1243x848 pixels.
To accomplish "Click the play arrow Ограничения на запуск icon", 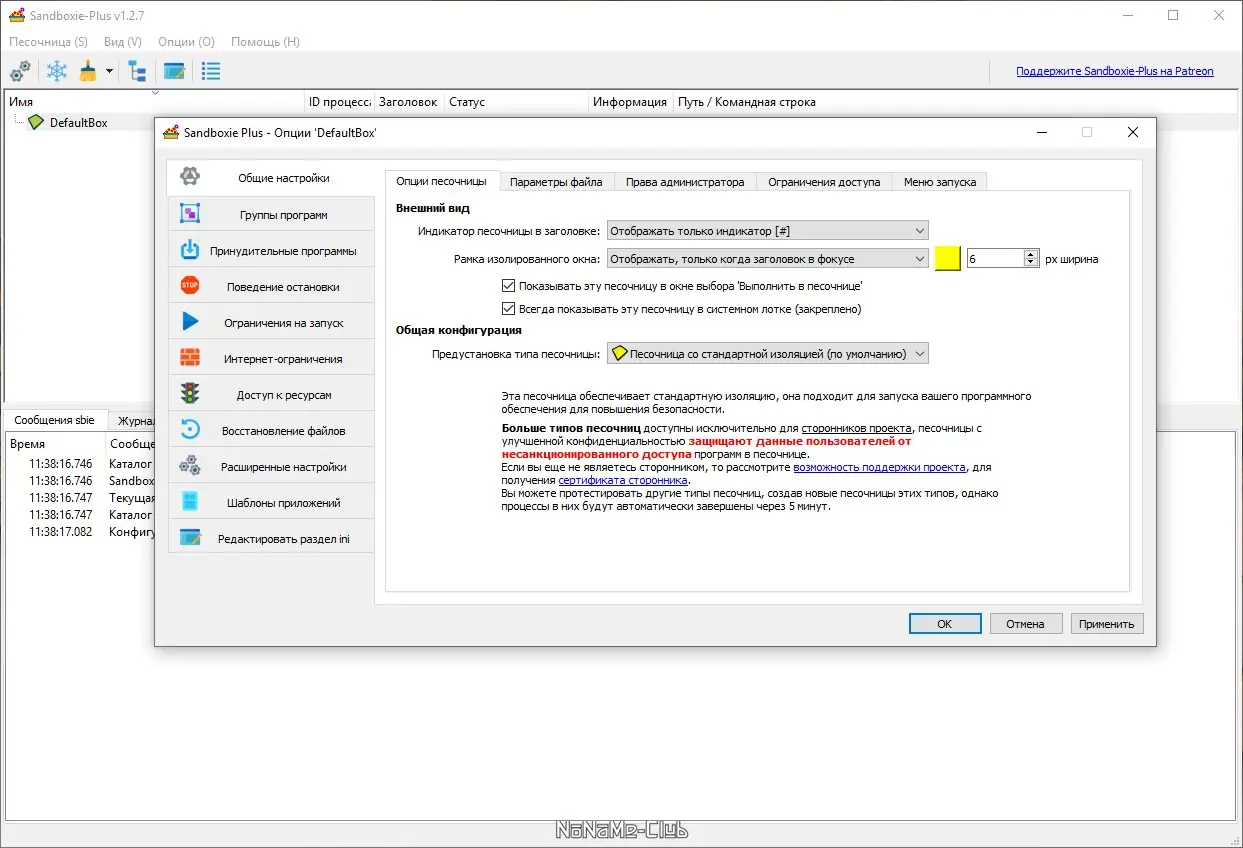I will tap(190, 322).
